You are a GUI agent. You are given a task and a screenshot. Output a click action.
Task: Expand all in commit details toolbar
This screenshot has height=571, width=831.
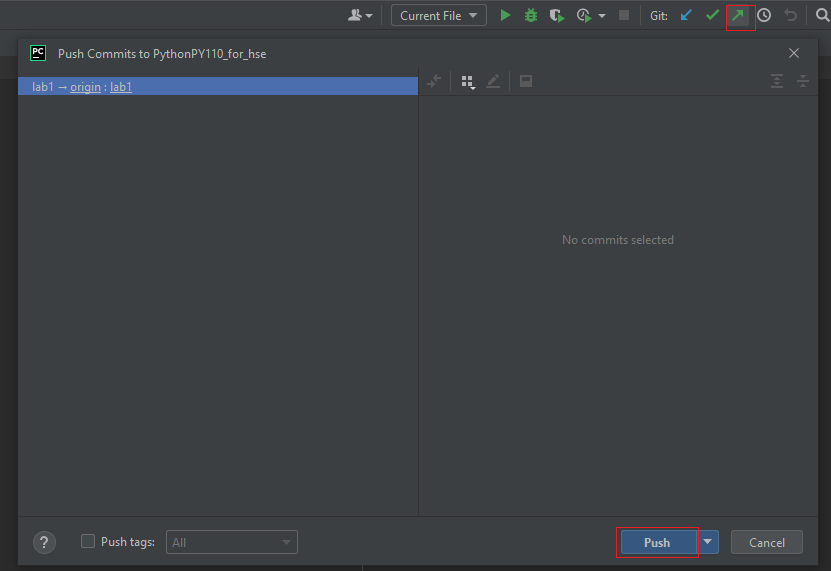tap(777, 82)
